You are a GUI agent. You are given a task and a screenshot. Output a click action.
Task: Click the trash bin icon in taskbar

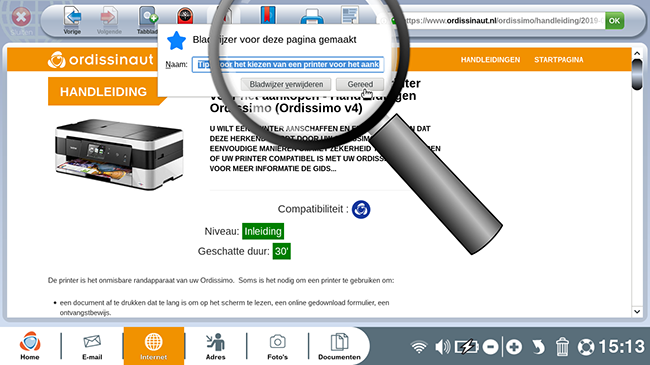pos(562,347)
